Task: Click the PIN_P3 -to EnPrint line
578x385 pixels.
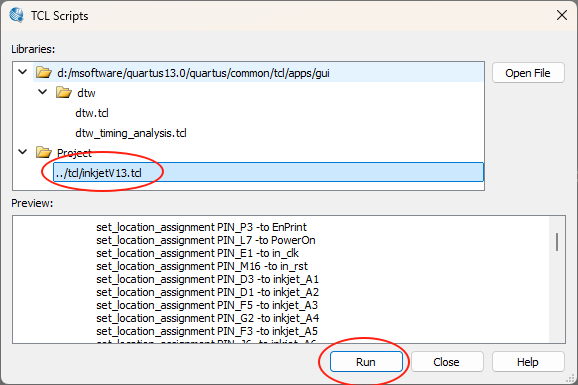Action: (x=201, y=227)
